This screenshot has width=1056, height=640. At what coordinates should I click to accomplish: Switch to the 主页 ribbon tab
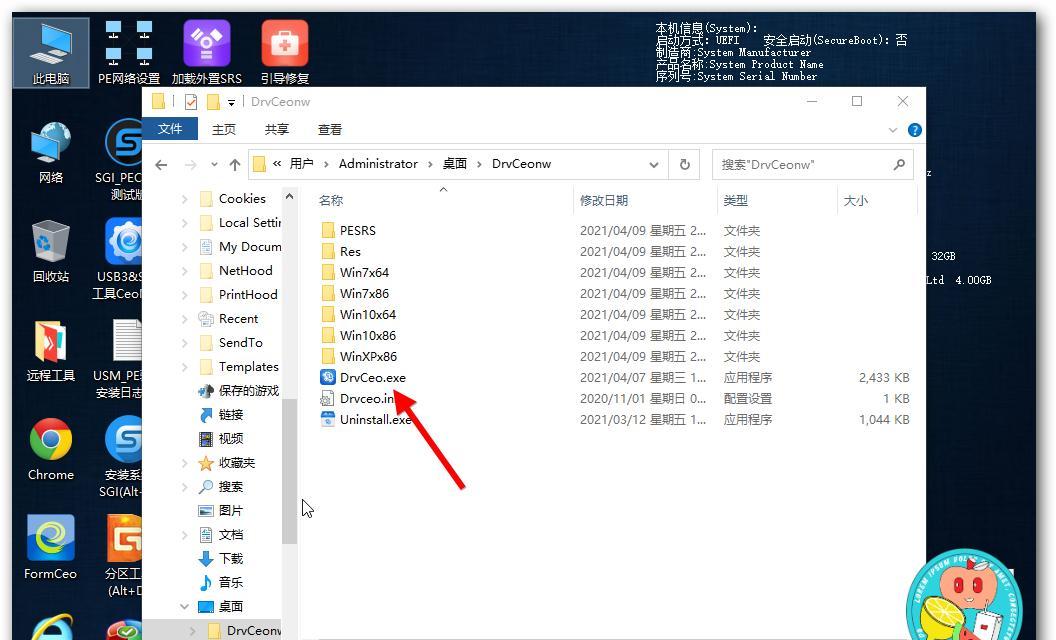tap(224, 129)
